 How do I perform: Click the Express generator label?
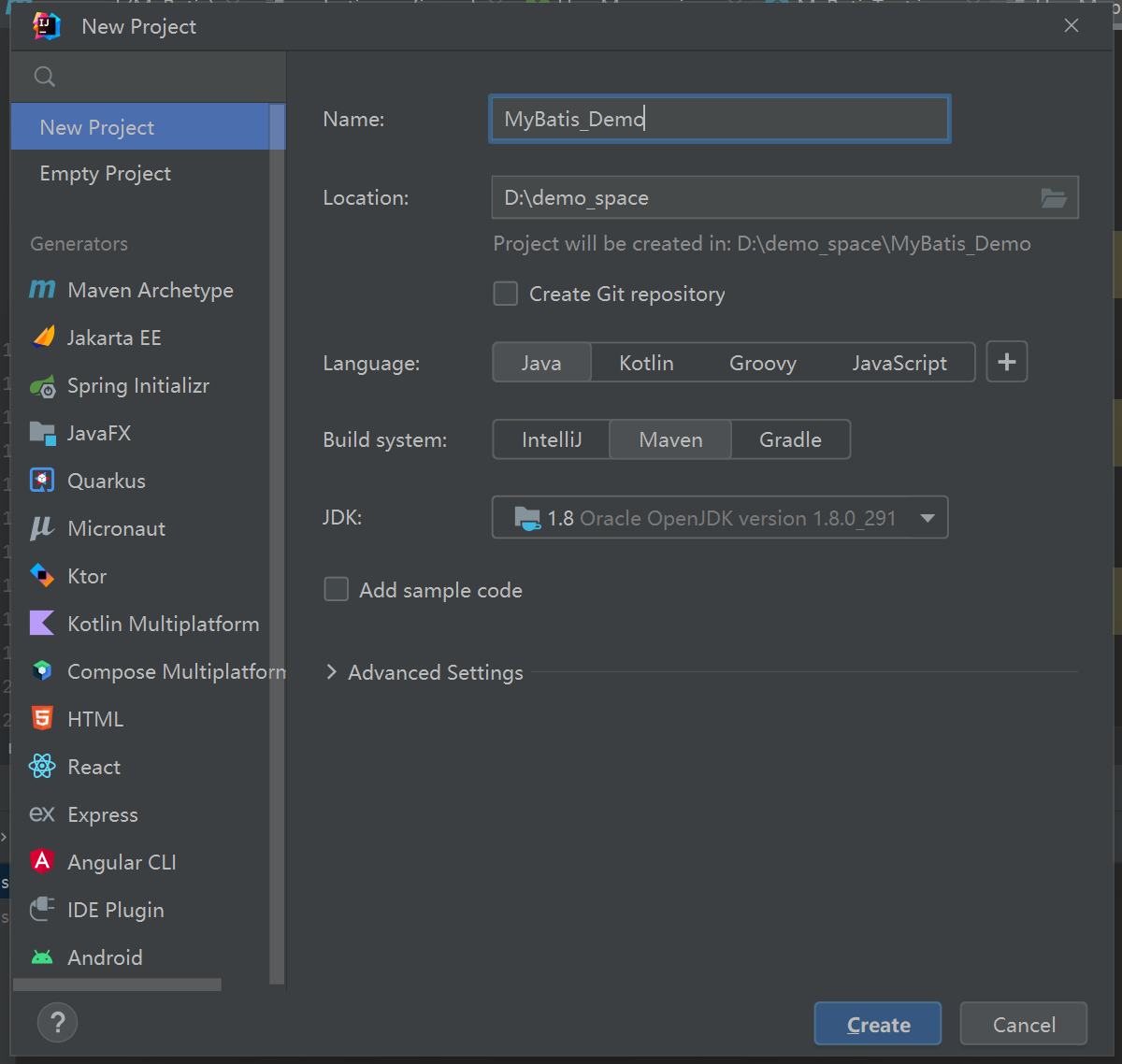coord(103,814)
